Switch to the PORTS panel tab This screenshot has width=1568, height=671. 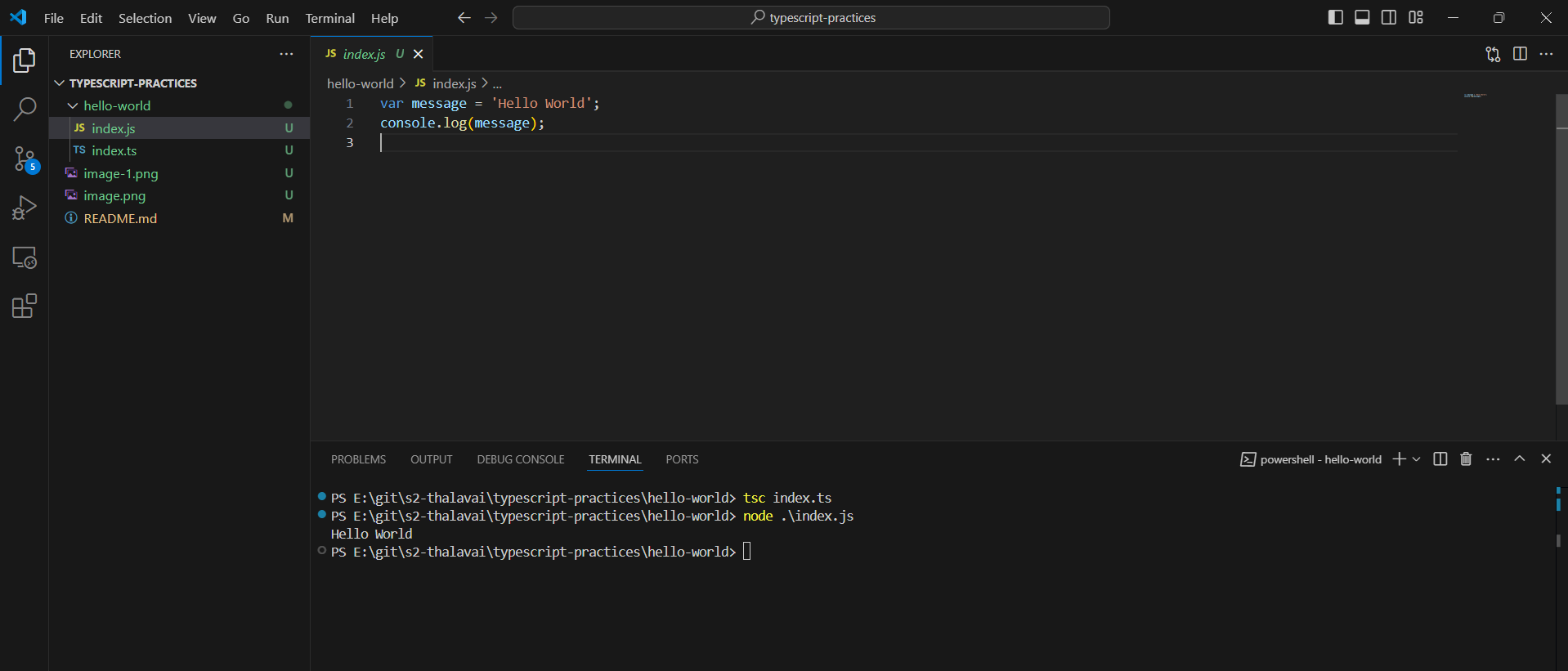coord(682,459)
